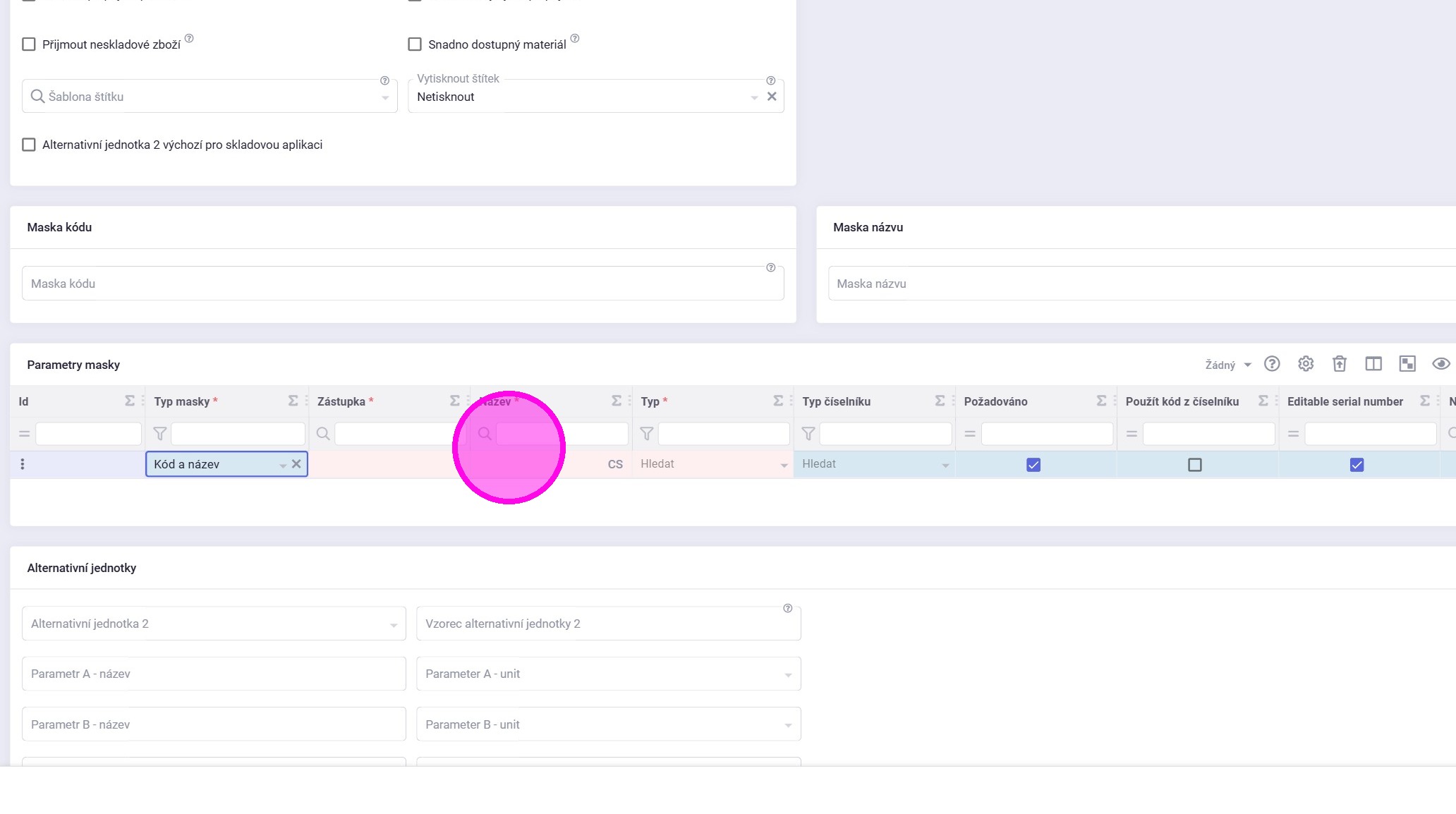Uncheck the Požadováno checkbox in row
This screenshot has width=1456, height=814.
1033,465
